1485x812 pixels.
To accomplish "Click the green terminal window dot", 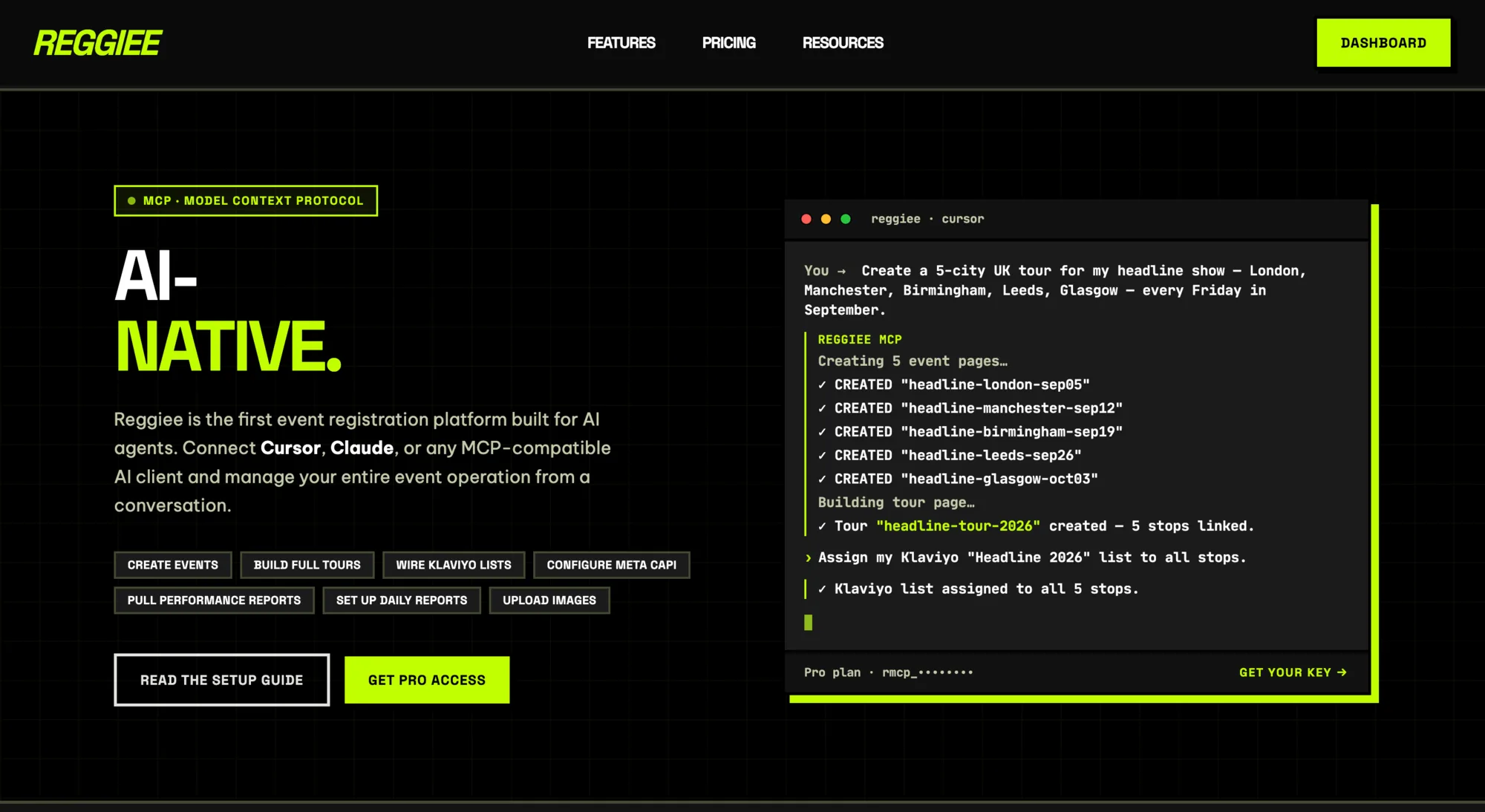I will 845,219.
